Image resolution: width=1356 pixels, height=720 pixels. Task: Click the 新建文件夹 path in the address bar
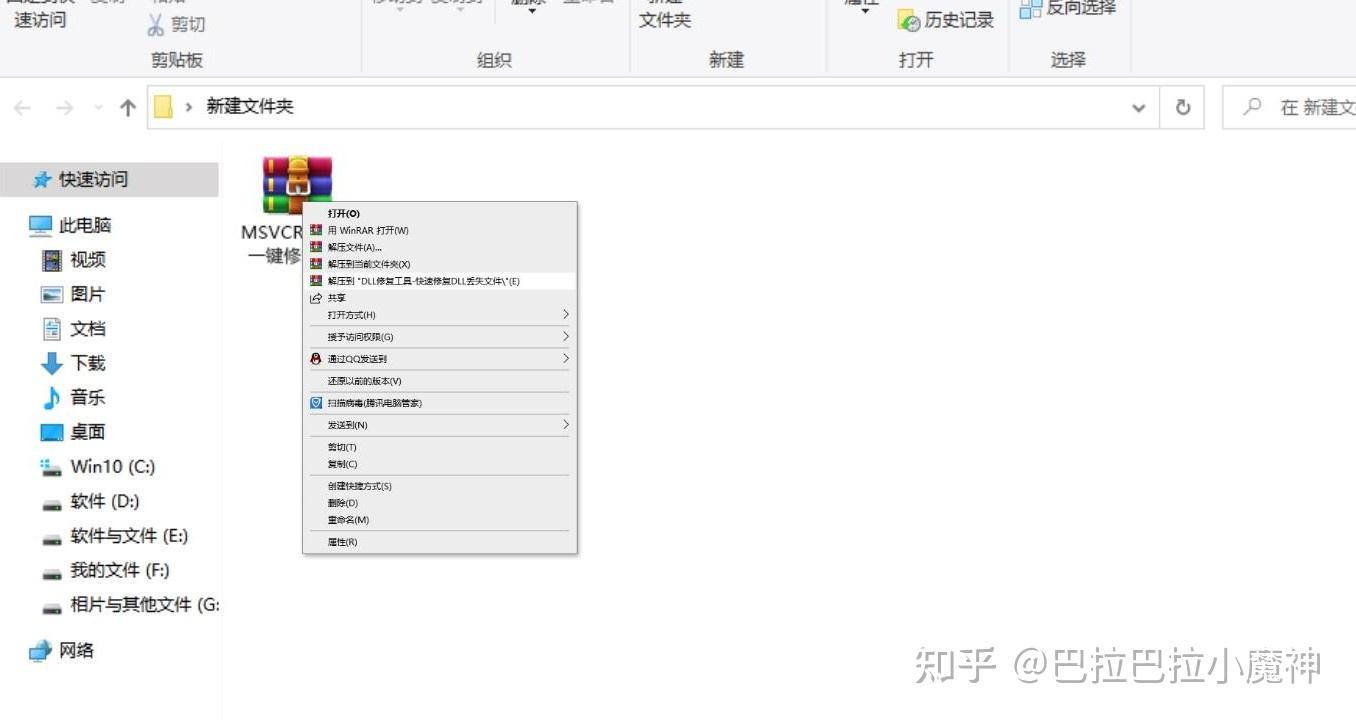250,106
